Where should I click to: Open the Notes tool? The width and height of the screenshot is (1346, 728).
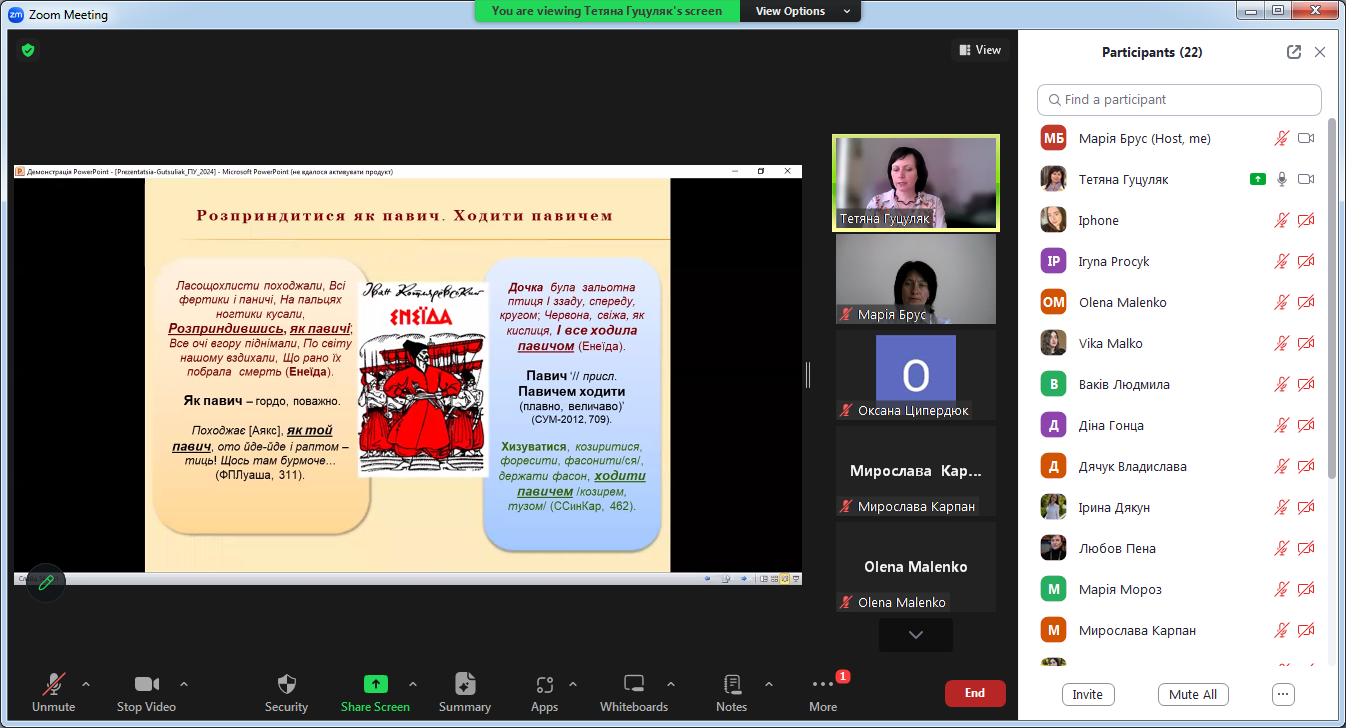tap(731, 685)
